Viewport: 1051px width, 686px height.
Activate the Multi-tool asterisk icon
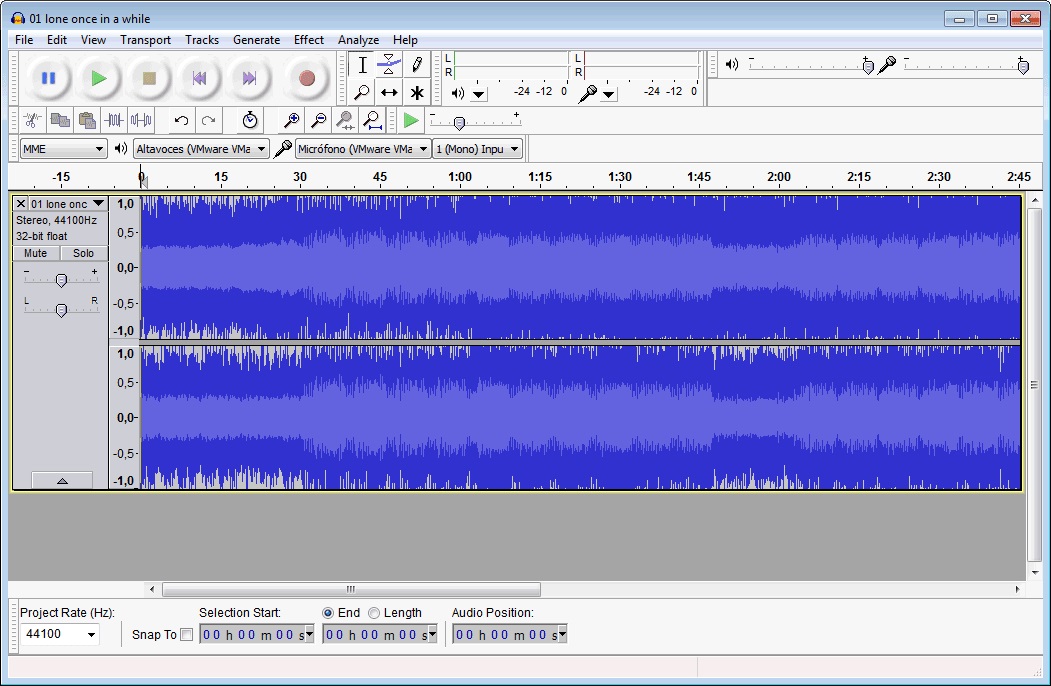click(416, 93)
